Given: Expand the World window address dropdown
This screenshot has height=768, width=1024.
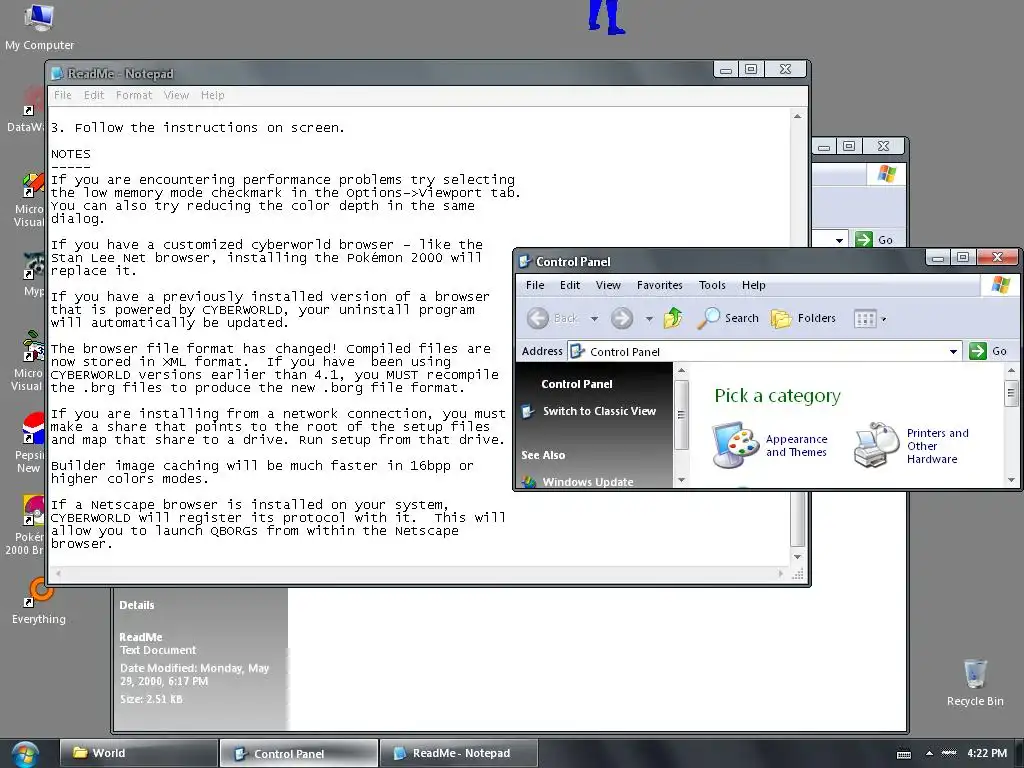Looking at the screenshot, I should pyautogui.click(x=839, y=240).
